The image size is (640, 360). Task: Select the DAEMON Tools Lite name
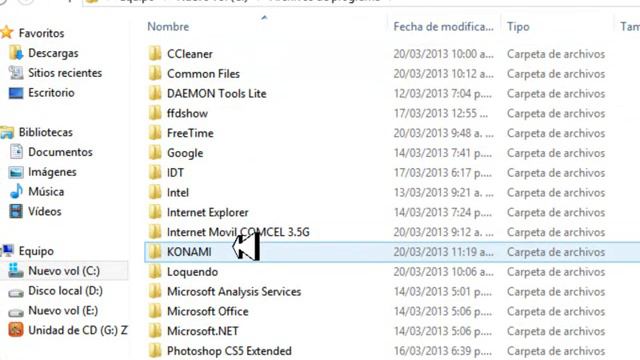pos(216,93)
